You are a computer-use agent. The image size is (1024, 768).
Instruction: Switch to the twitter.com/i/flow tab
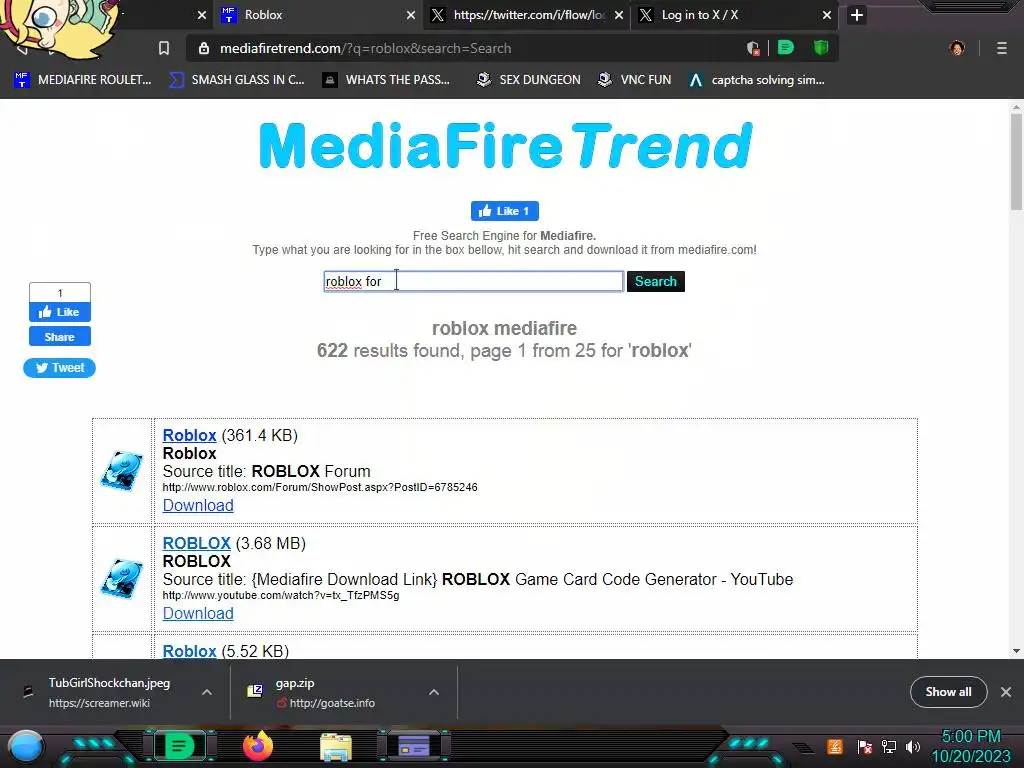[528, 15]
